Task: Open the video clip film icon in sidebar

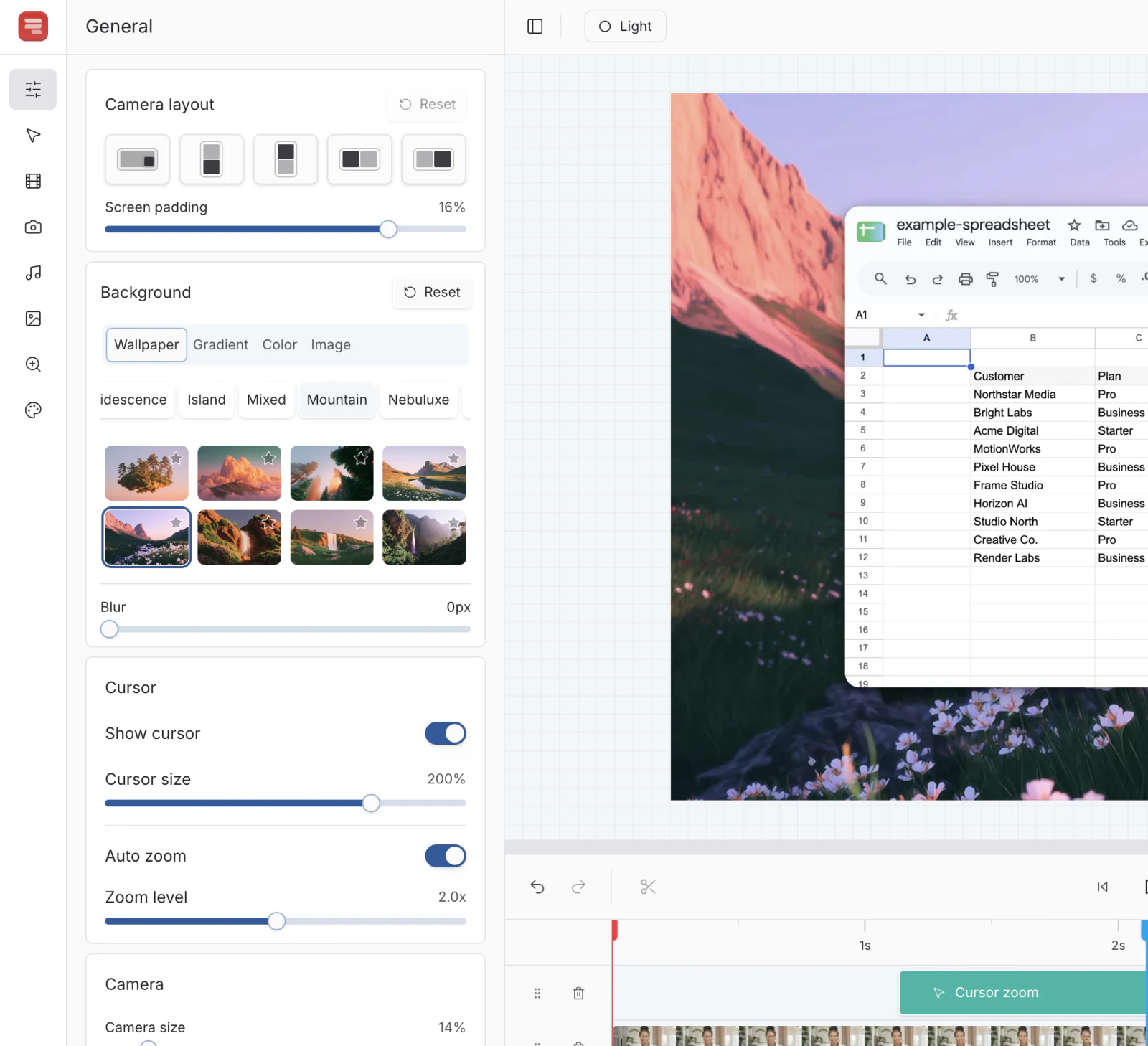Action: click(x=33, y=181)
